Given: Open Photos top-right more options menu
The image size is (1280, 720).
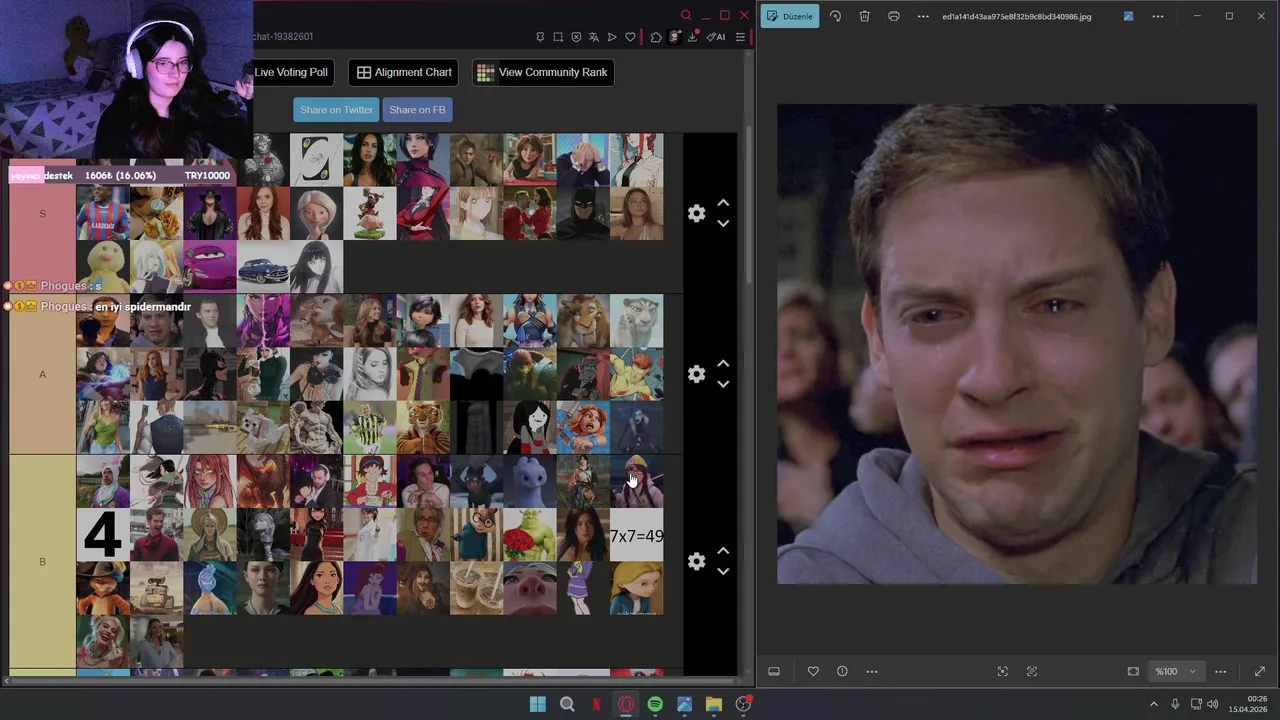Looking at the screenshot, I should pos(1158,16).
